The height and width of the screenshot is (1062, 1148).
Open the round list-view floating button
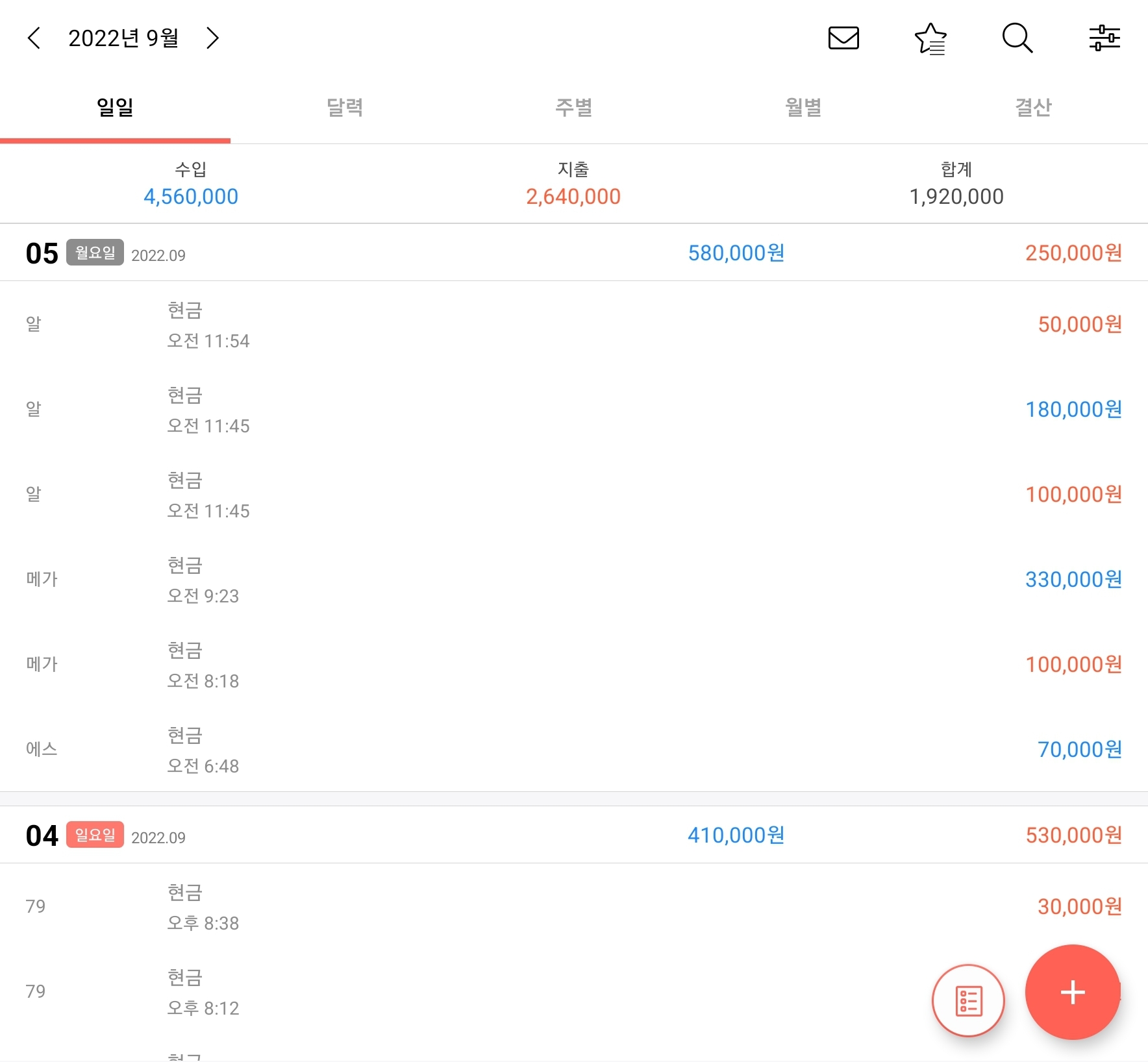(x=968, y=1000)
